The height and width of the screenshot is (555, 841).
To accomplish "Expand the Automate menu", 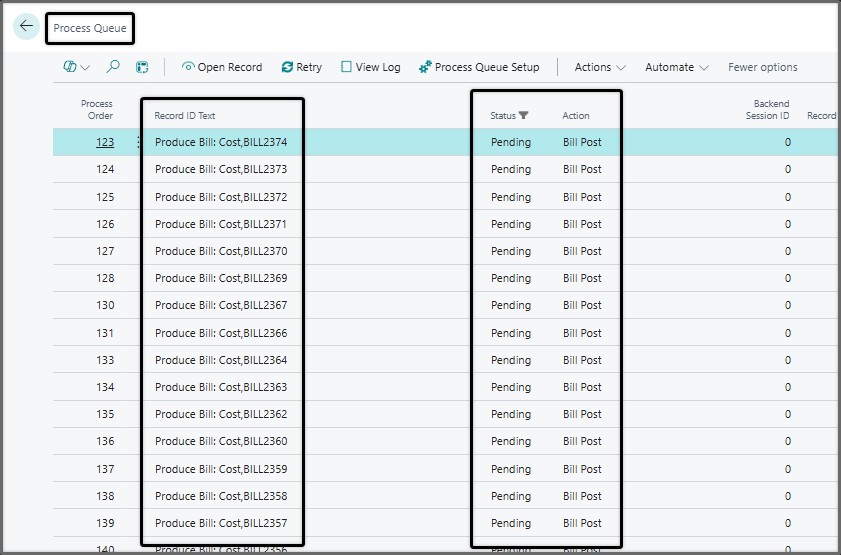I will click(676, 67).
